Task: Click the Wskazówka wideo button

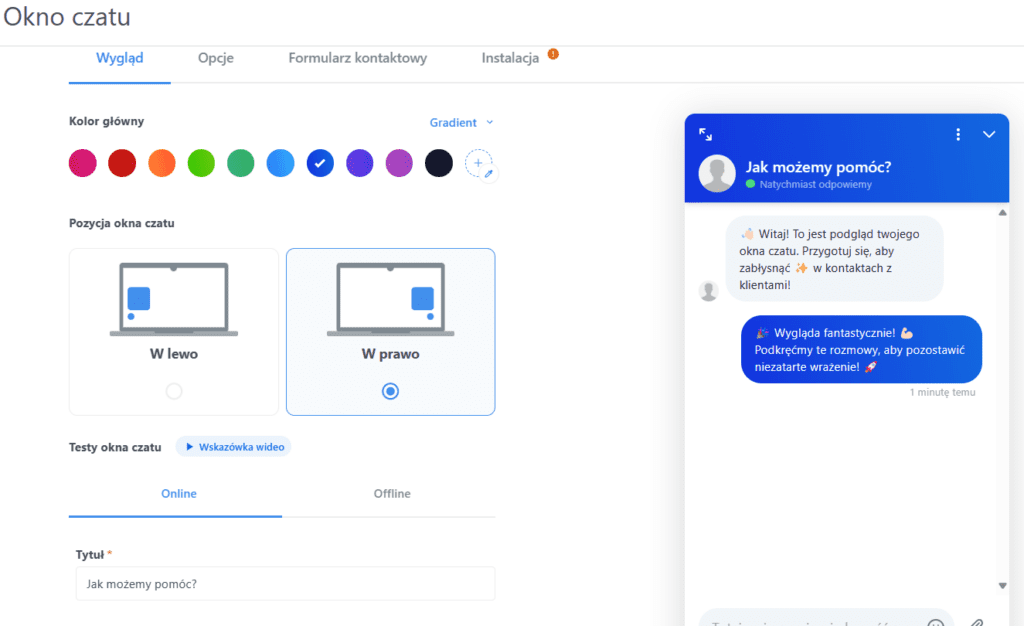Action: (234, 447)
